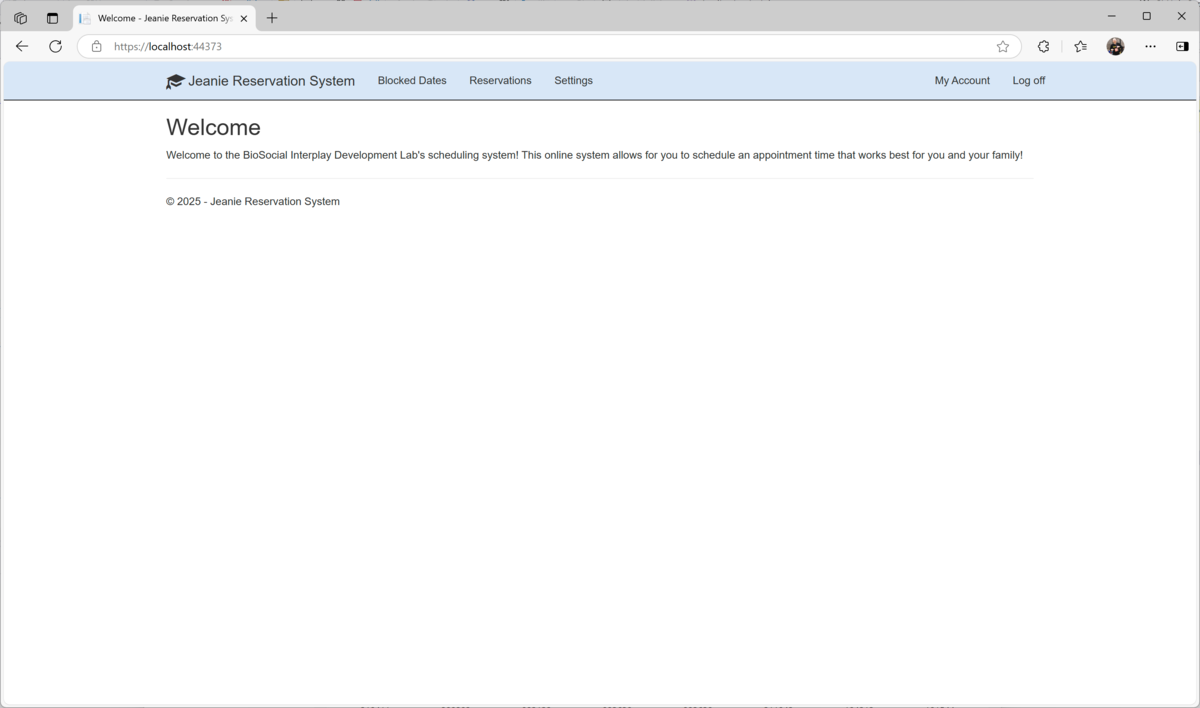The height and width of the screenshot is (708, 1200).
Task: Close the Welcome browser tab
Action: click(x=243, y=18)
